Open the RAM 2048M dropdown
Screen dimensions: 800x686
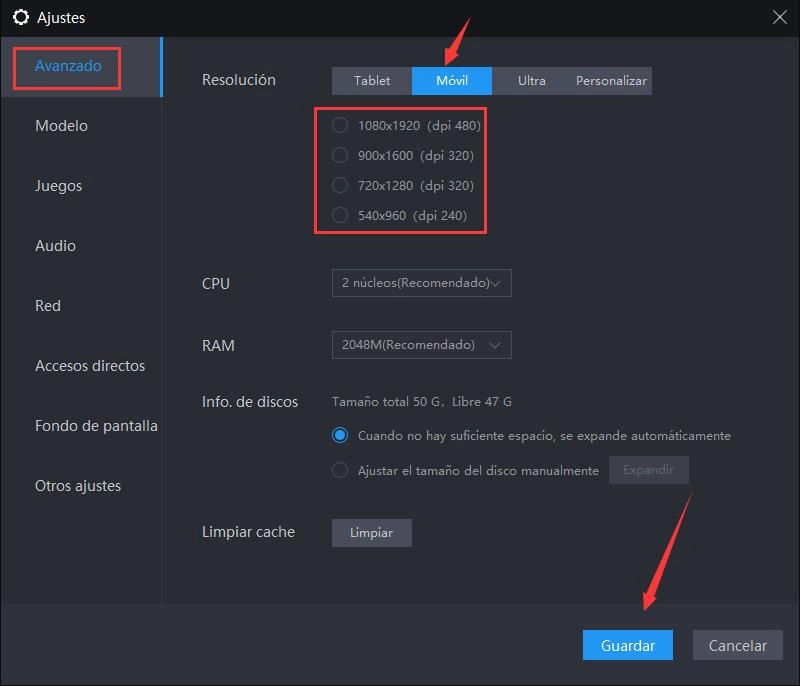[421, 345]
